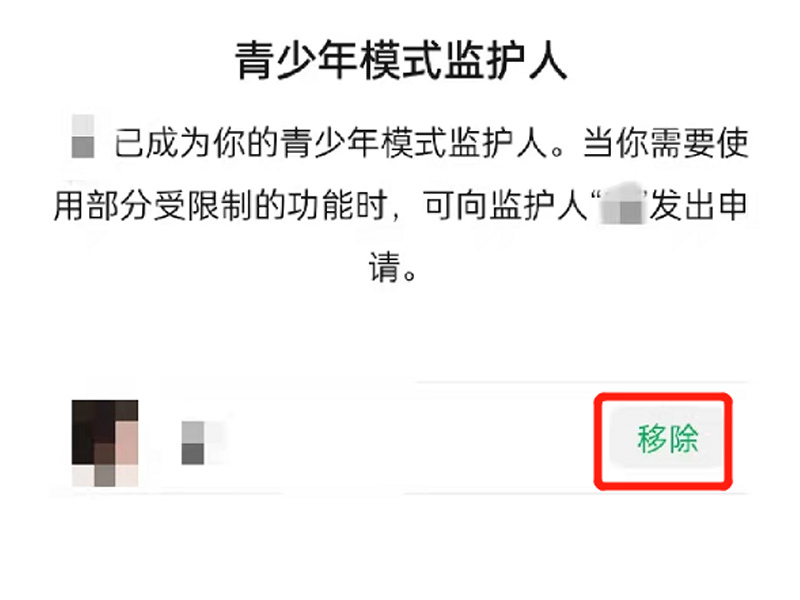Image resolution: width=800 pixels, height=600 pixels.
Task: Tap blank space between description and guardian row
Action: point(400,332)
